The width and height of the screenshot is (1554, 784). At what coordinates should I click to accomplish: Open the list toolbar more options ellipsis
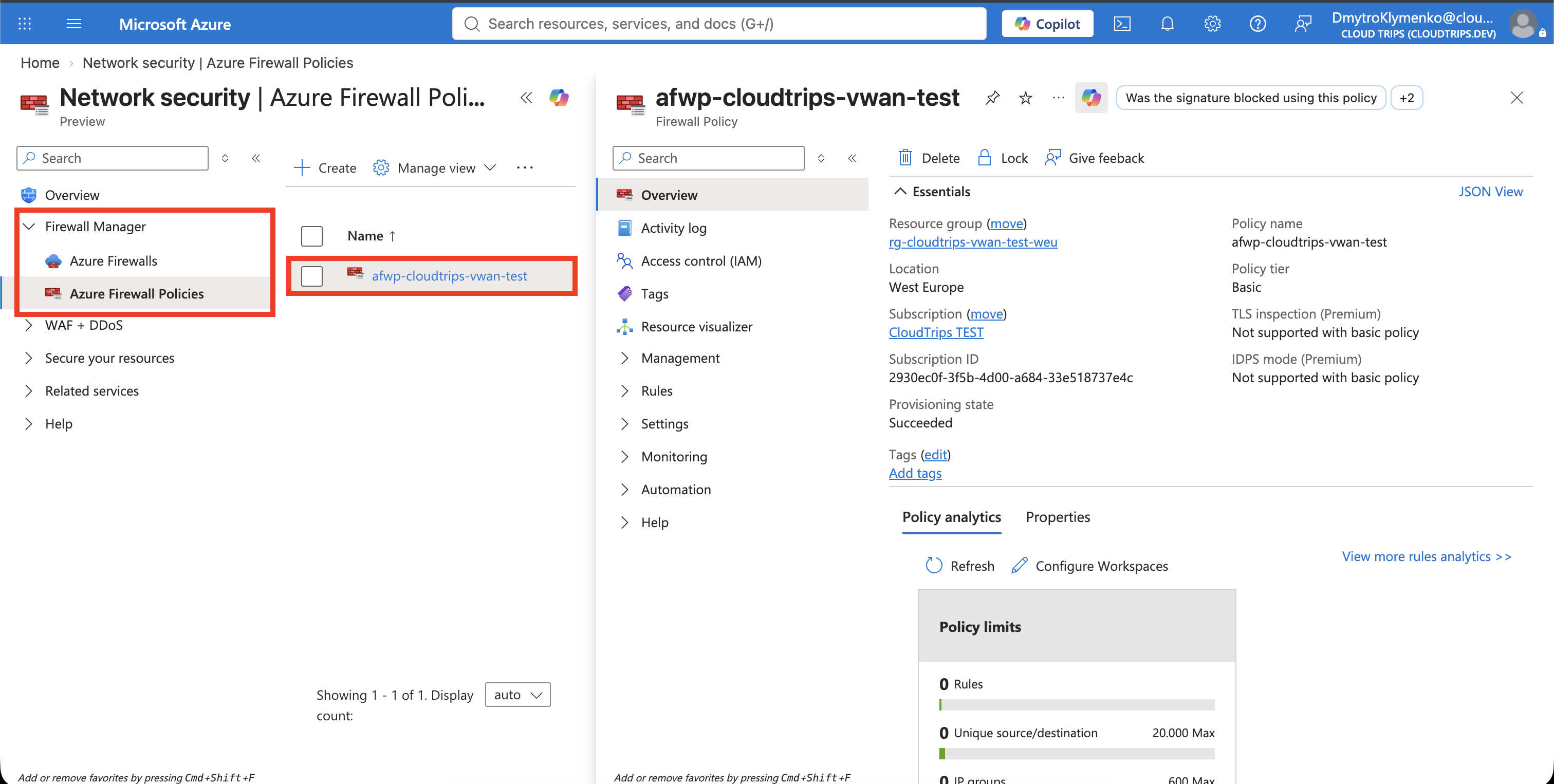point(525,167)
